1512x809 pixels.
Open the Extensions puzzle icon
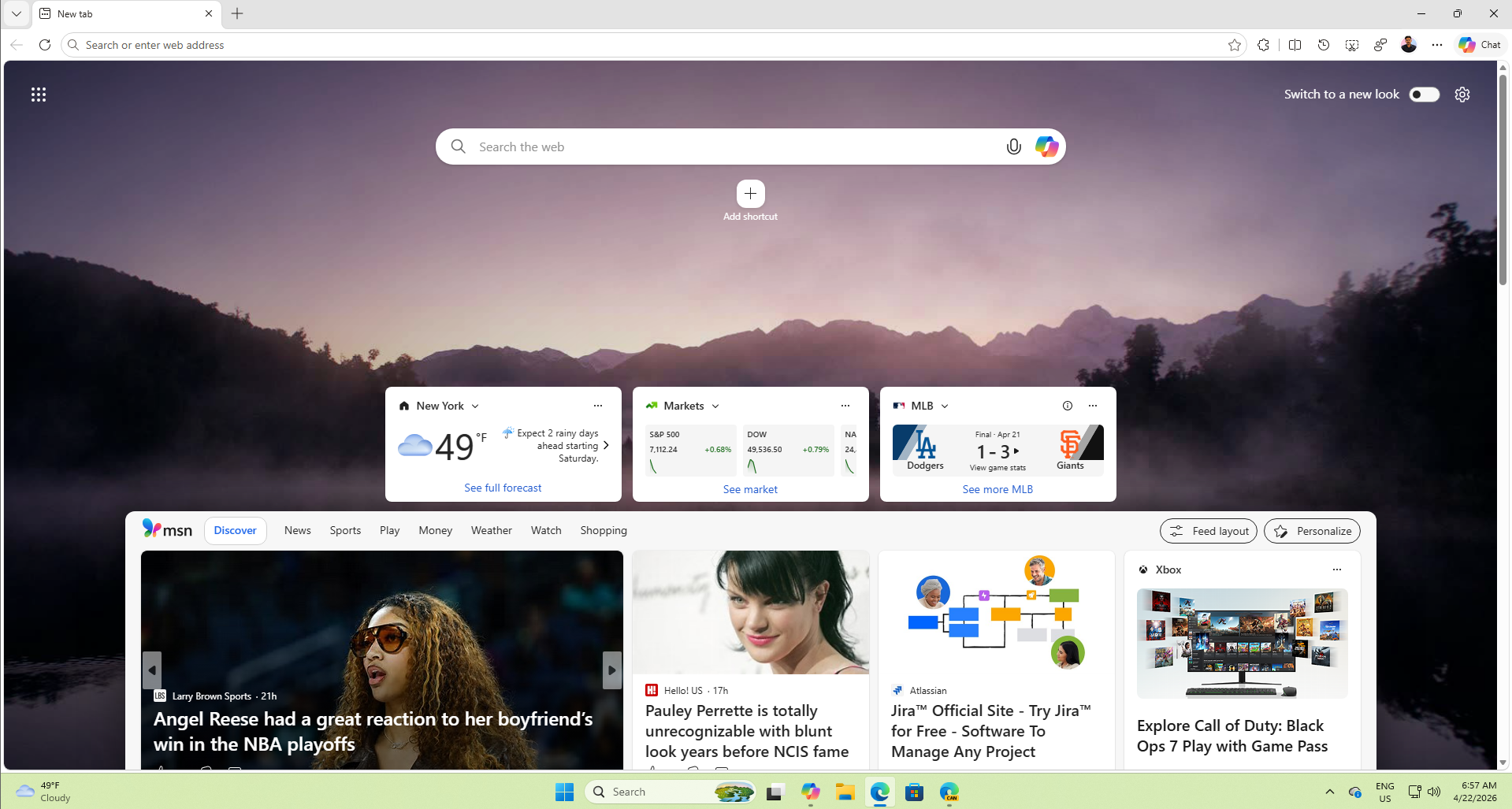1263,45
